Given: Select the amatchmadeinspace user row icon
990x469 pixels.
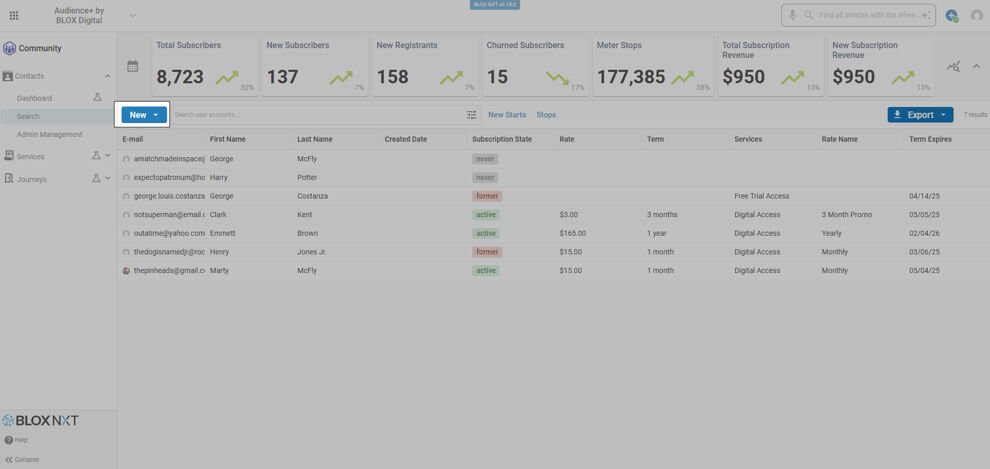Looking at the screenshot, I should coord(126,159).
